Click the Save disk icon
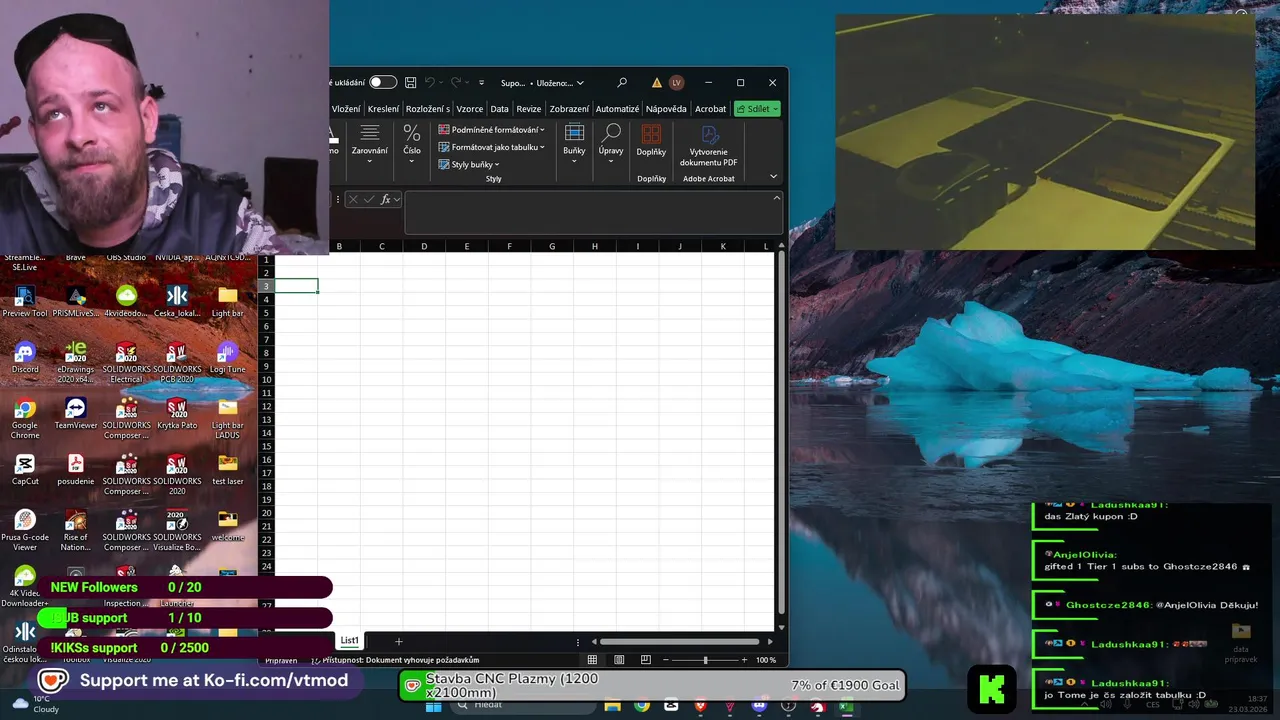The height and width of the screenshot is (720, 1280). 410,83
